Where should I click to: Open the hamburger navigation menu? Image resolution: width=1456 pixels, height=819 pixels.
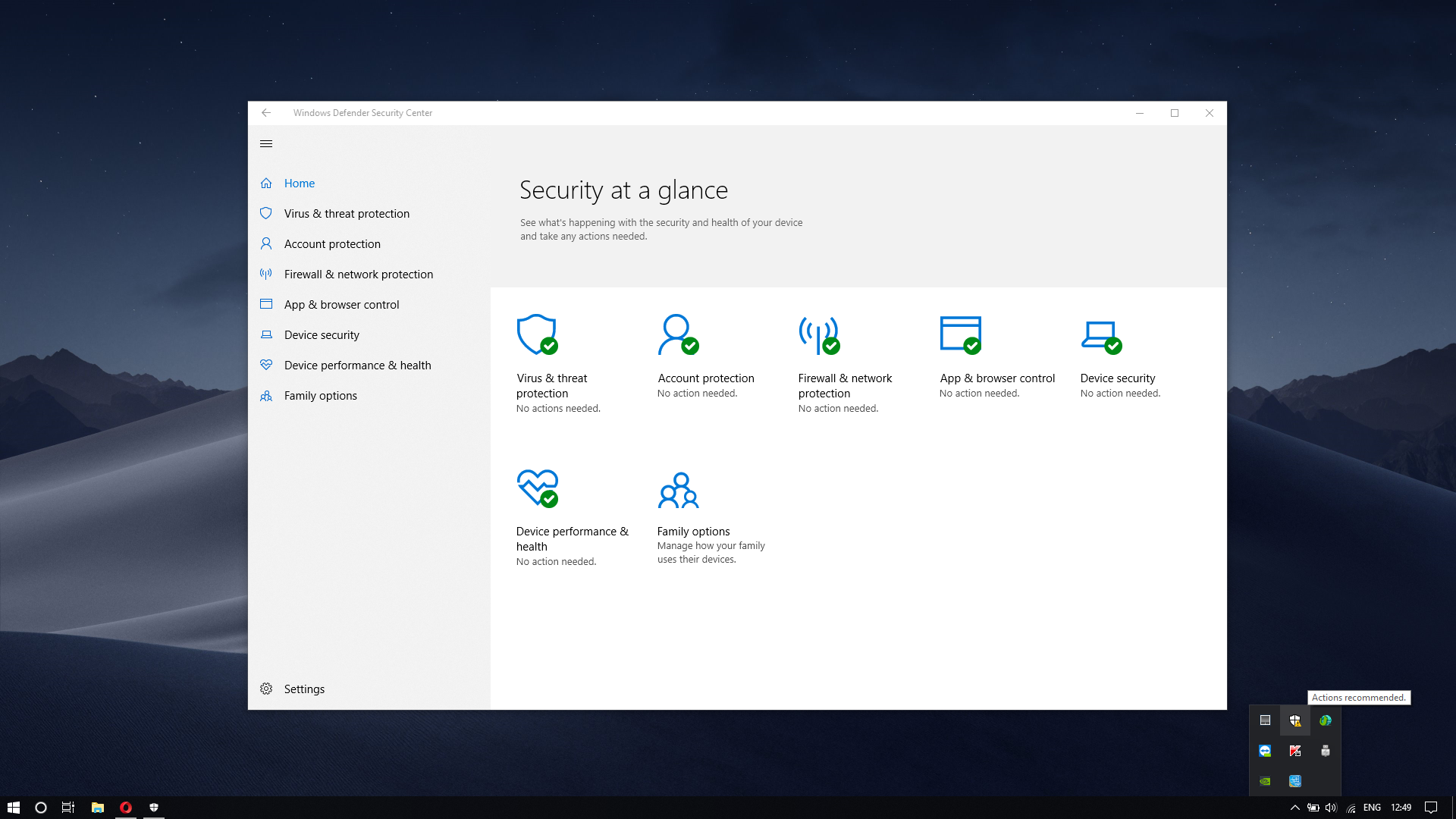pos(266,144)
